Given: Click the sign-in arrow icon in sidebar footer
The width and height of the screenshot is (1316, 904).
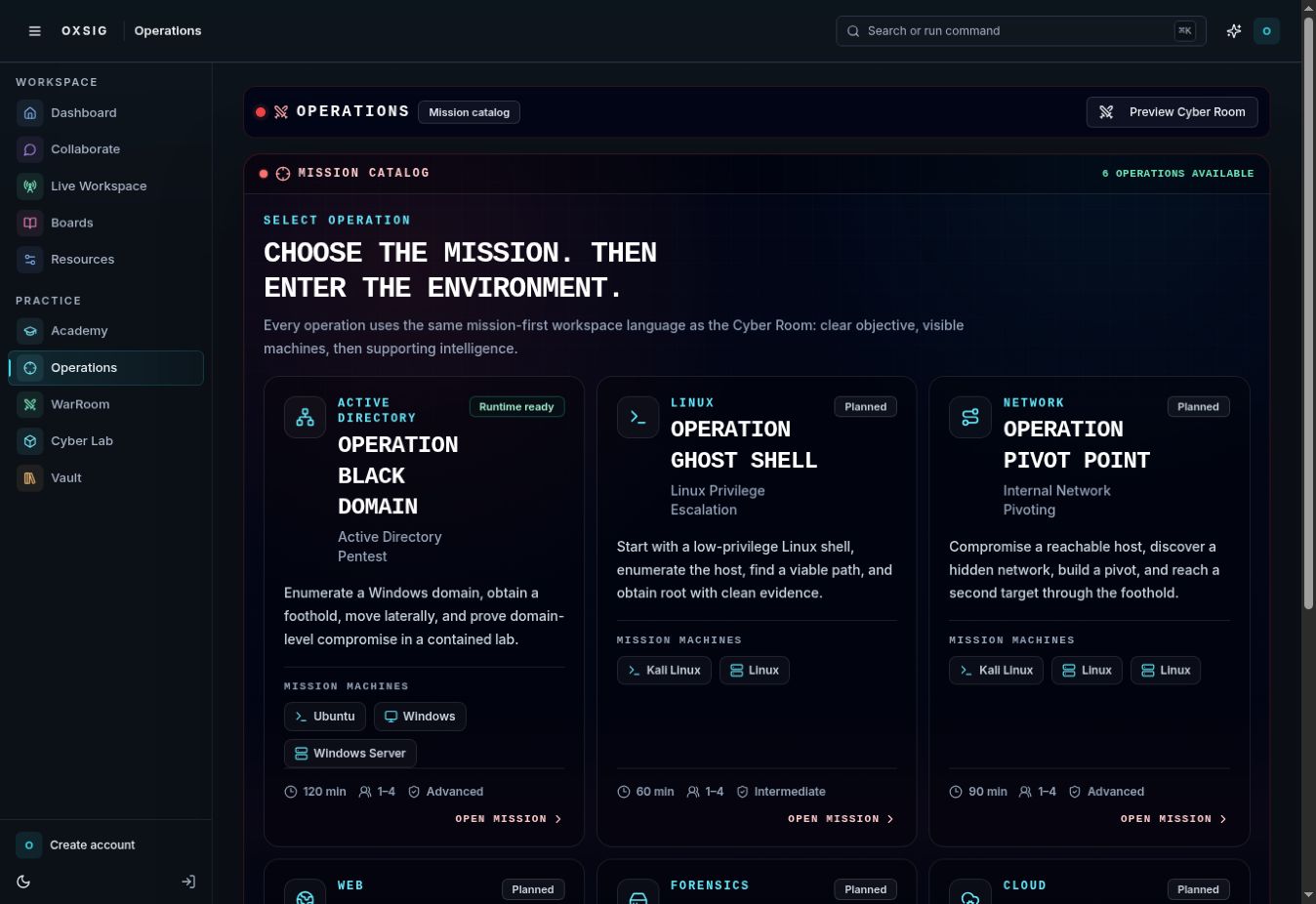Looking at the screenshot, I should (188, 882).
